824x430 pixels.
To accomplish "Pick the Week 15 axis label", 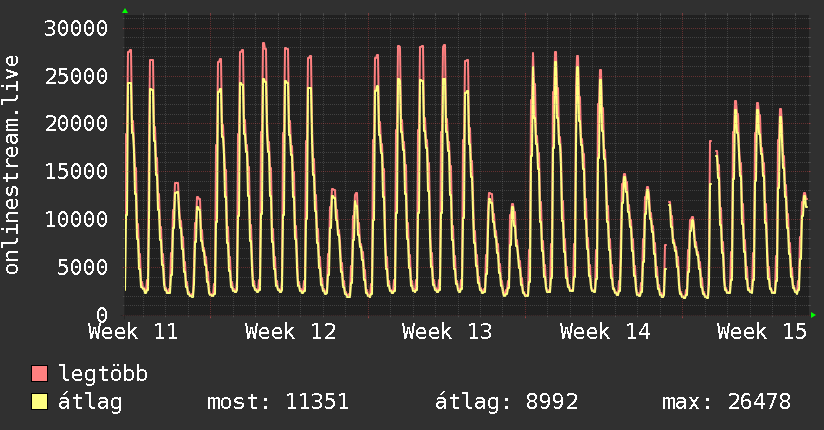I will coord(762,332).
